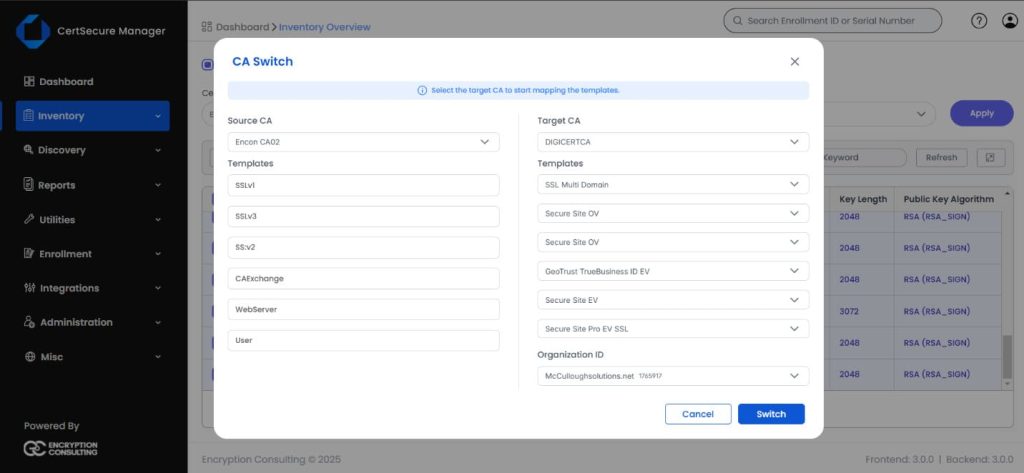Click the Misc globe icon

[29, 357]
